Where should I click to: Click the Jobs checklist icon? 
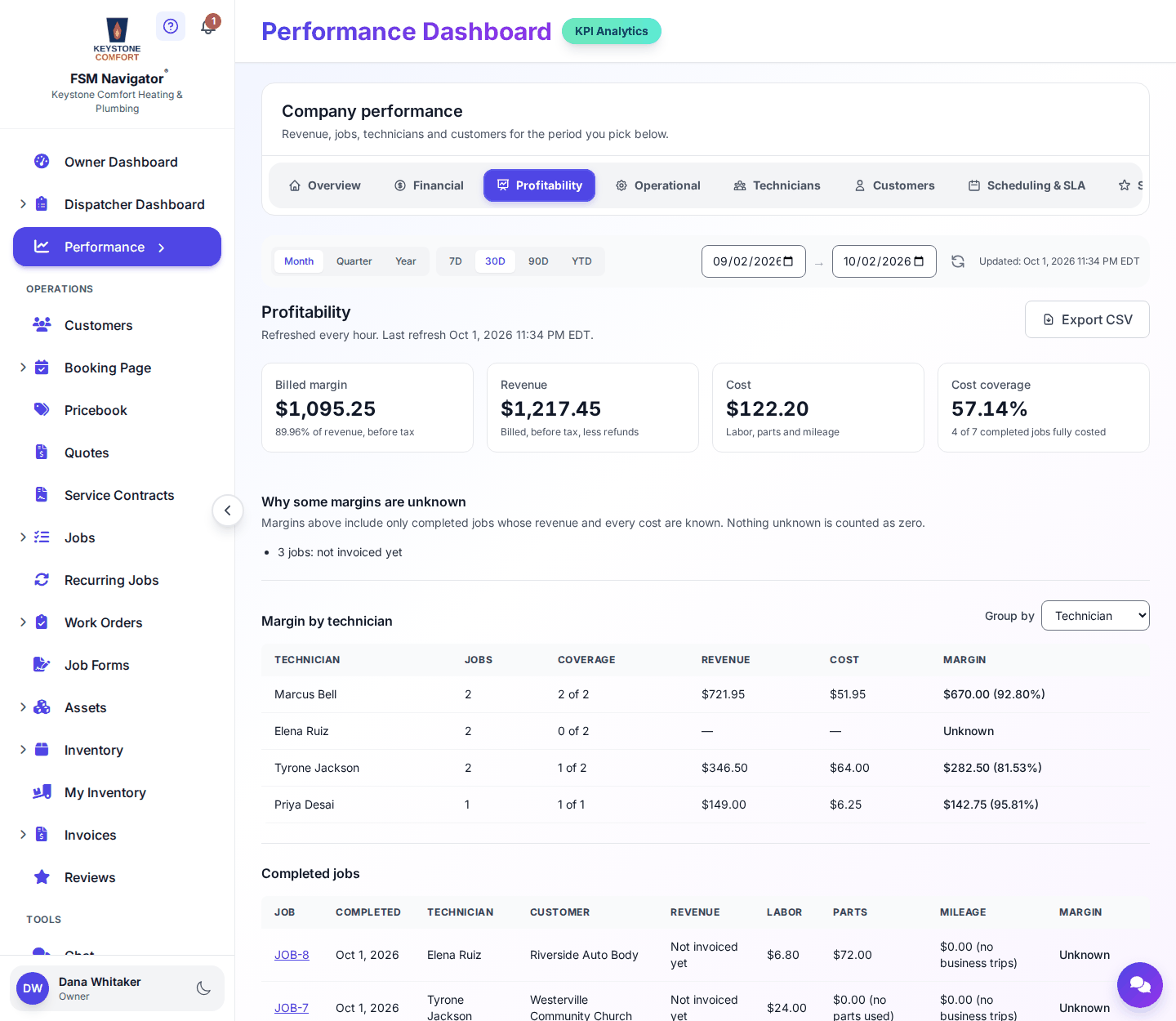[42, 537]
